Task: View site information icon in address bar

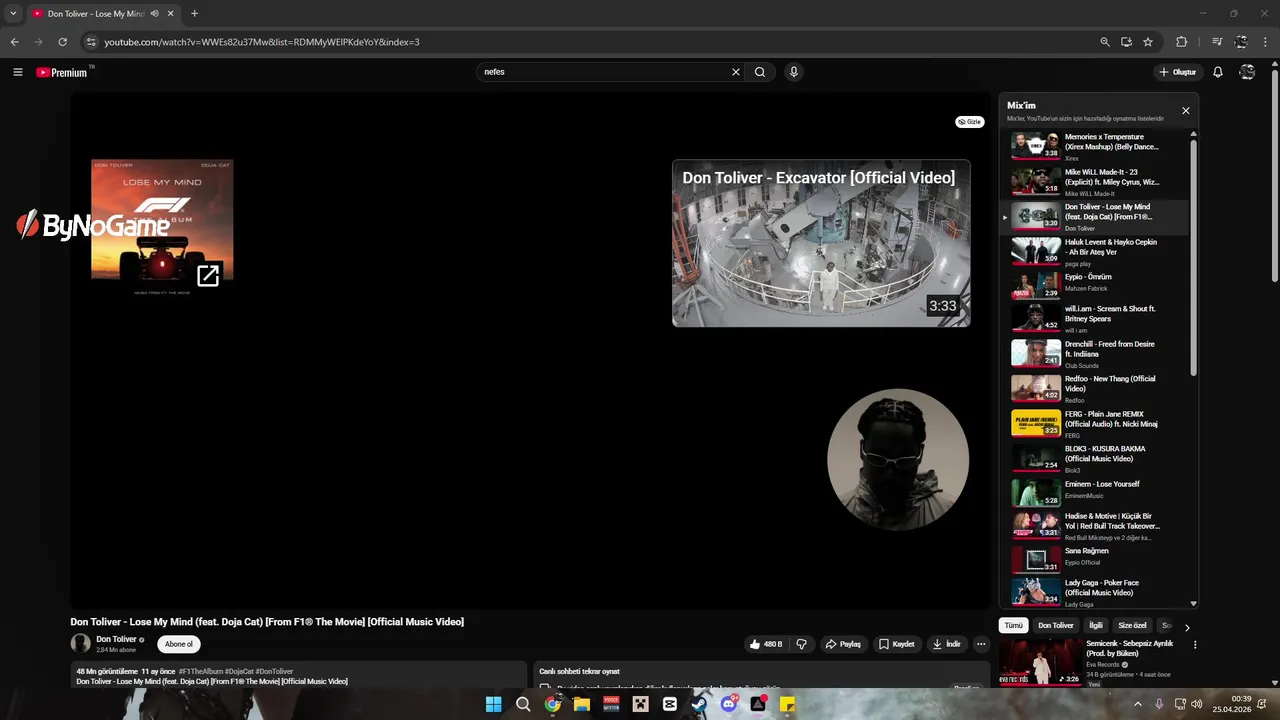Action: click(91, 42)
